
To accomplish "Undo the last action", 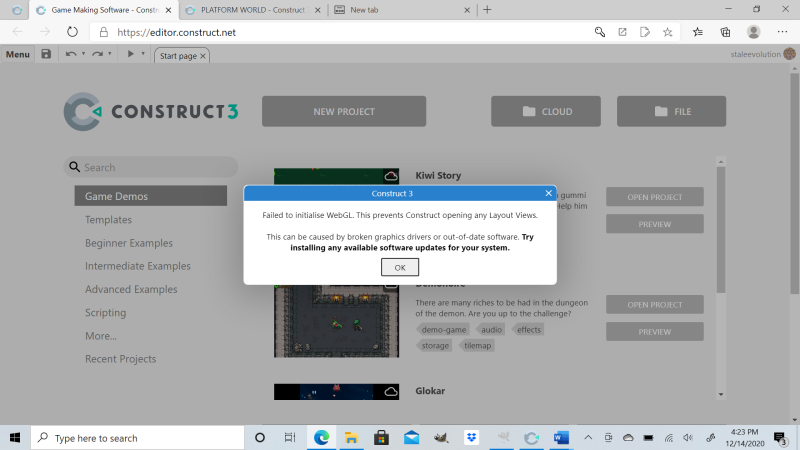I will pos(71,54).
